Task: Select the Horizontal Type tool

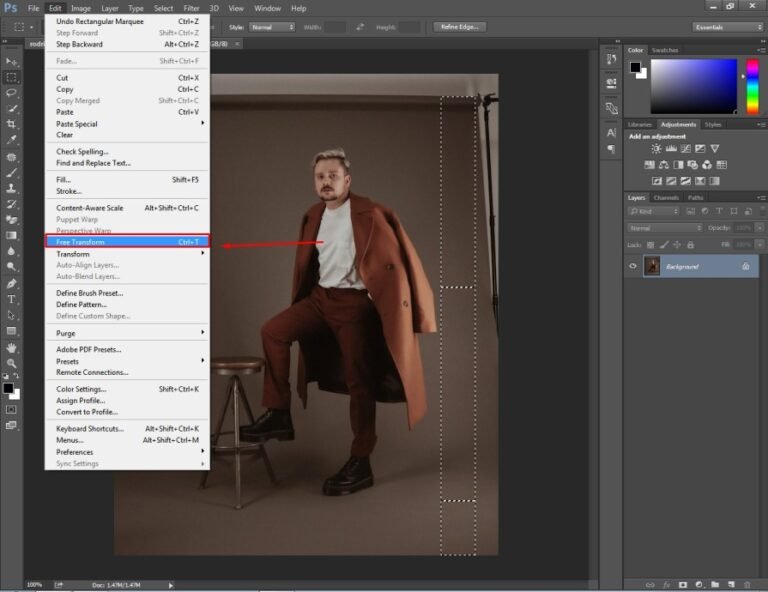Action: (11, 299)
